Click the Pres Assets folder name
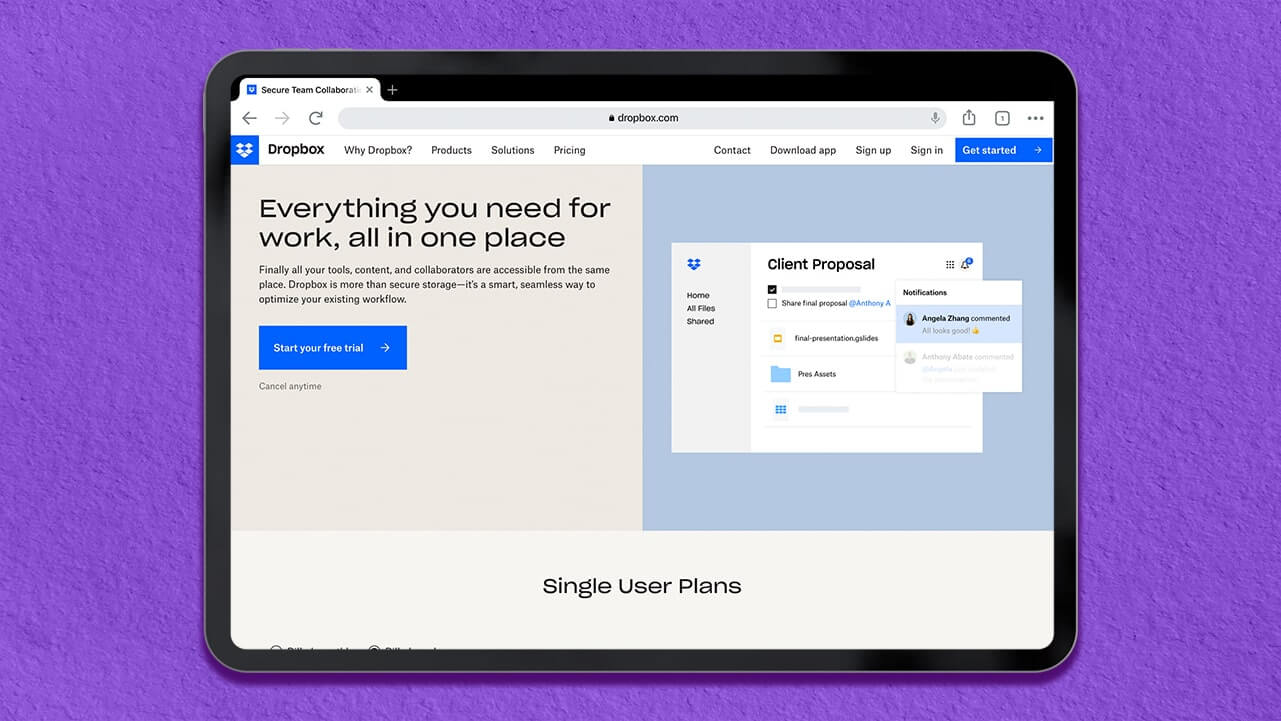The width and height of the screenshot is (1281, 721). point(817,374)
